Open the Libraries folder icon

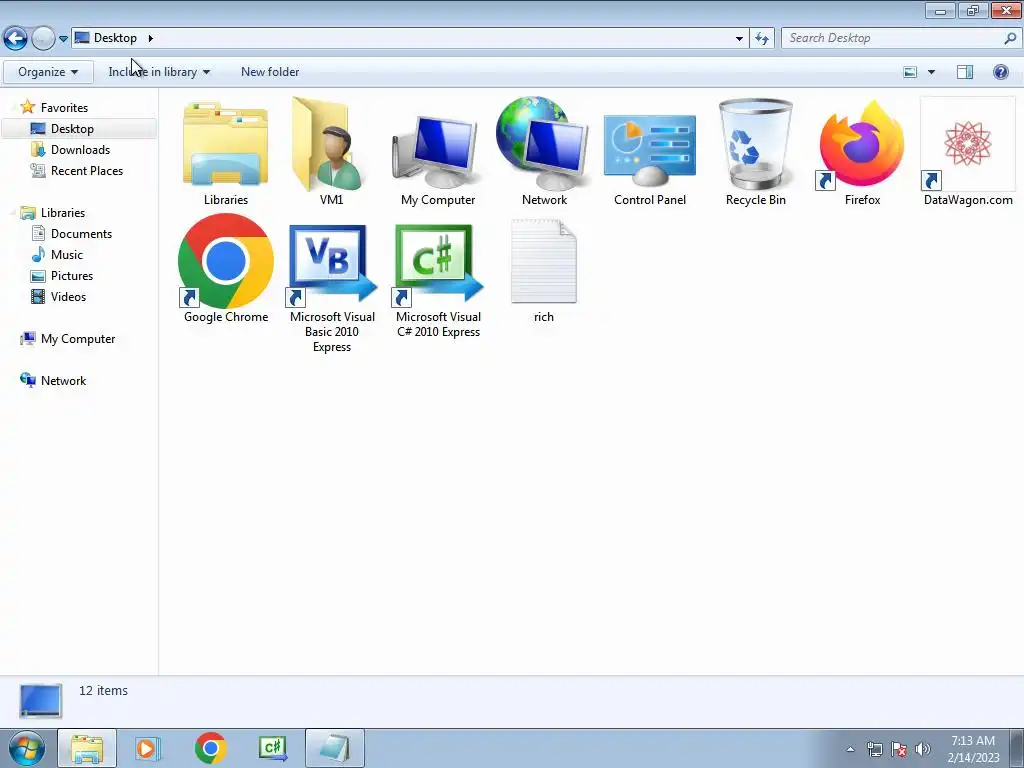(225, 144)
